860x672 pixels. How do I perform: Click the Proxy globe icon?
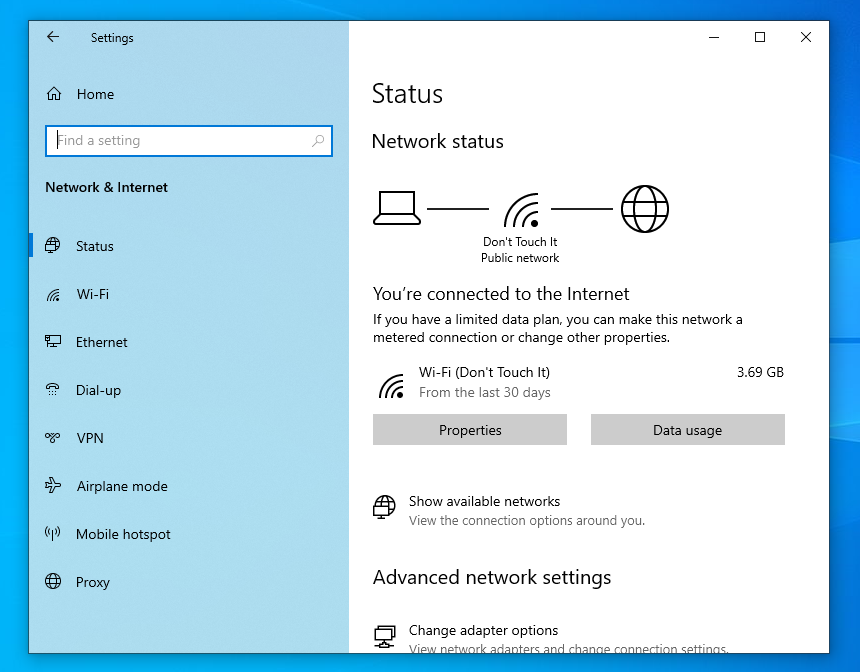53,582
